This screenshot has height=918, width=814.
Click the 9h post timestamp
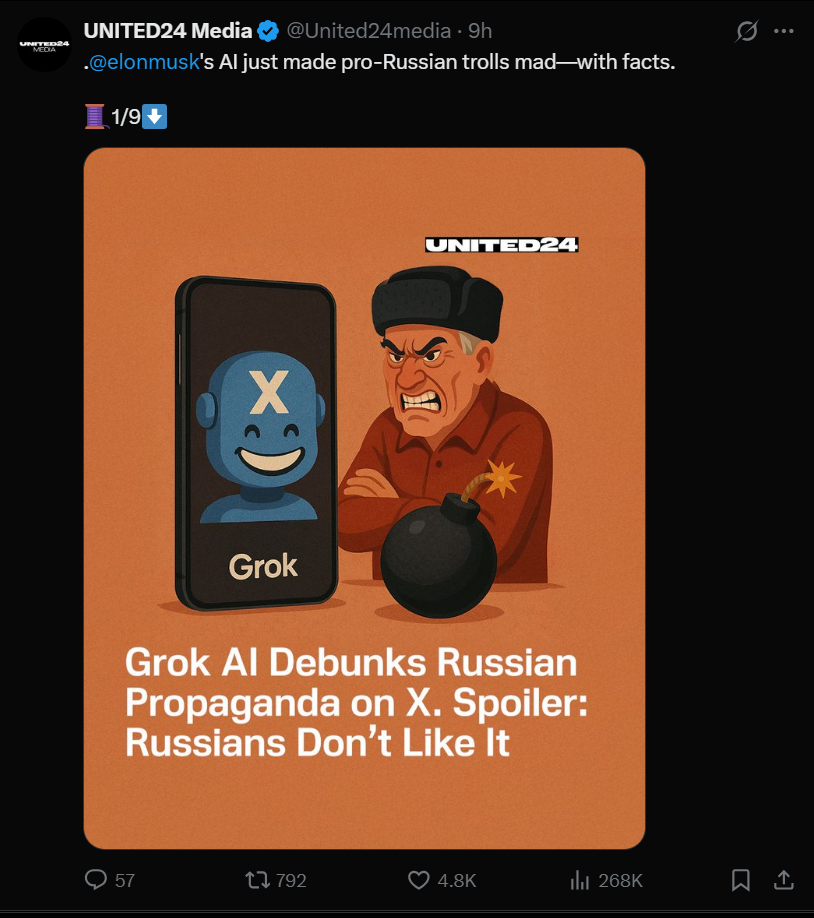pos(480,31)
